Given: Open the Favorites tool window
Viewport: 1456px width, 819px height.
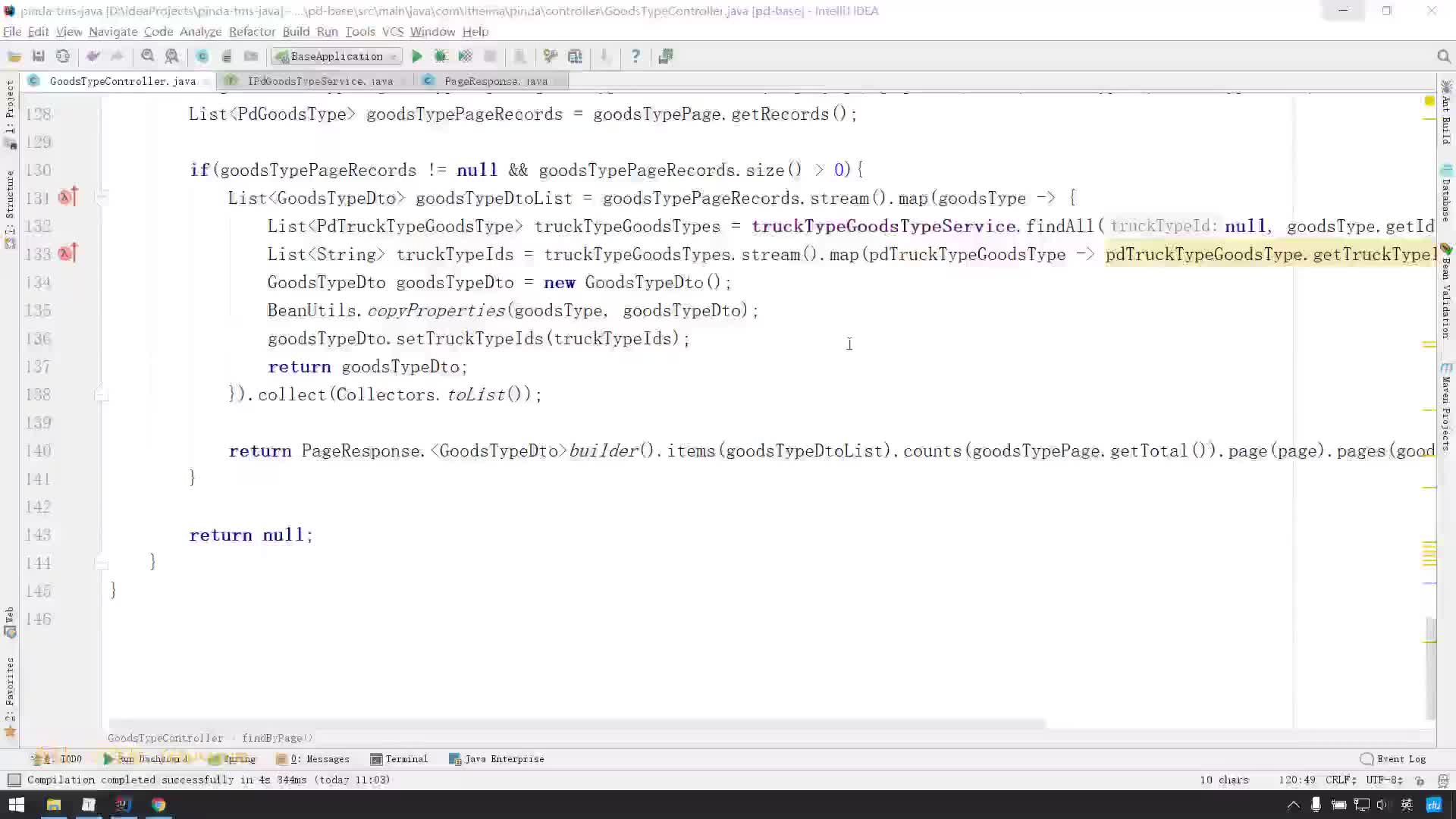Looking at the screenshot, I should [x=10, y=696].
